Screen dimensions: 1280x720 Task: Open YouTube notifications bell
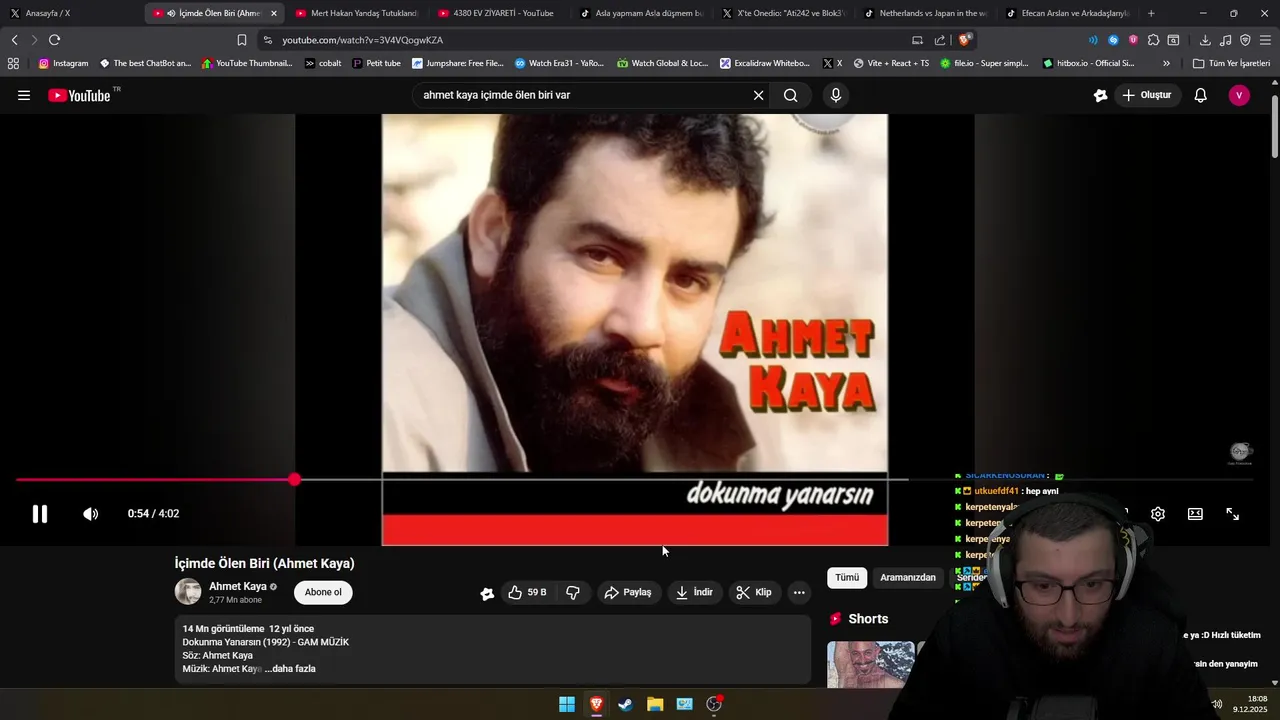click(1201, 96)
